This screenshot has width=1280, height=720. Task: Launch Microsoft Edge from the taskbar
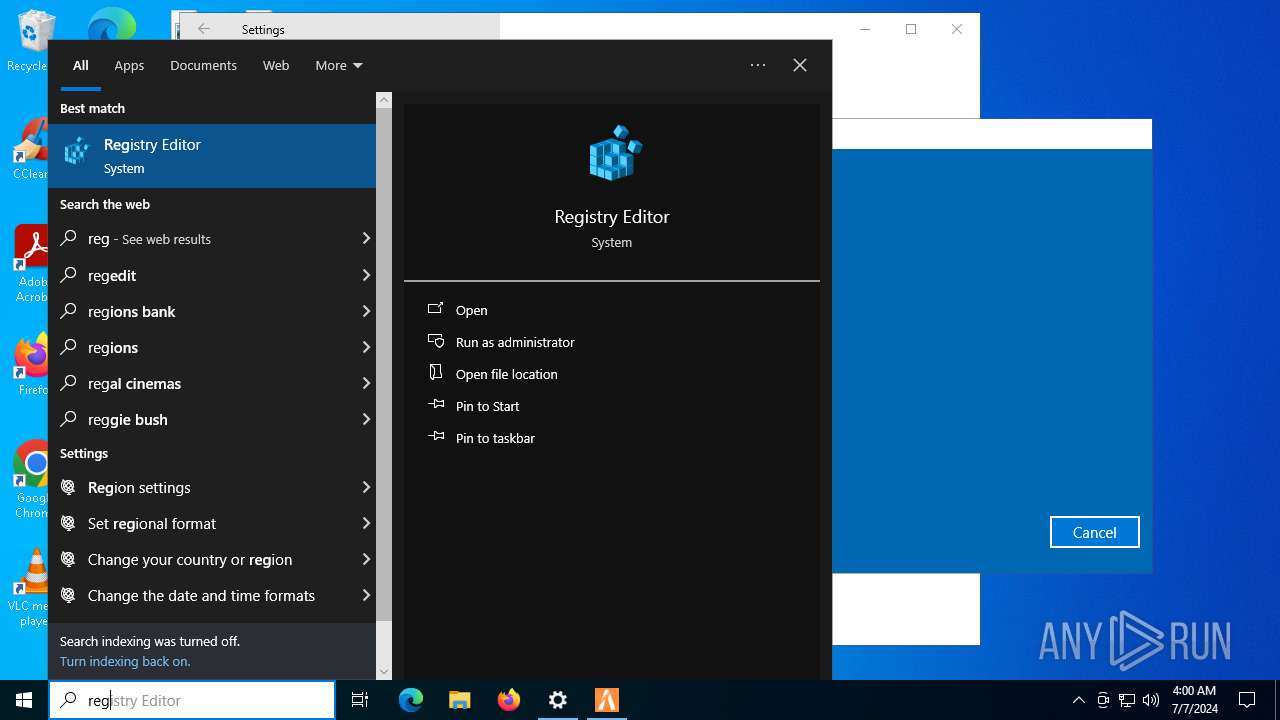tap(411, 700)
